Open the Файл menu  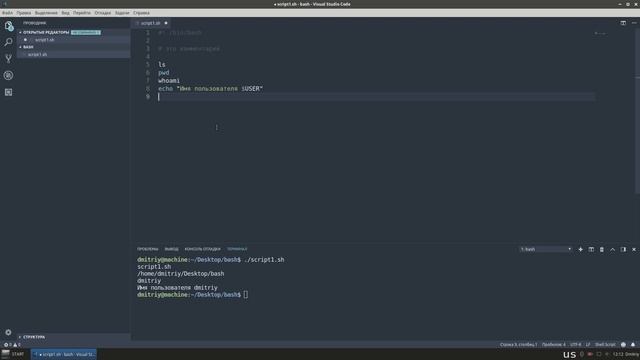(x=7, y=13)
